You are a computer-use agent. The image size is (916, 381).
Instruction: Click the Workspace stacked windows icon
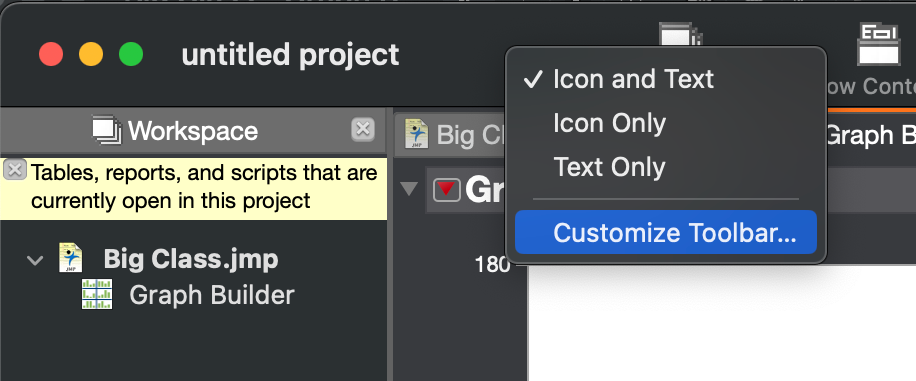click(x=107, y=130)
